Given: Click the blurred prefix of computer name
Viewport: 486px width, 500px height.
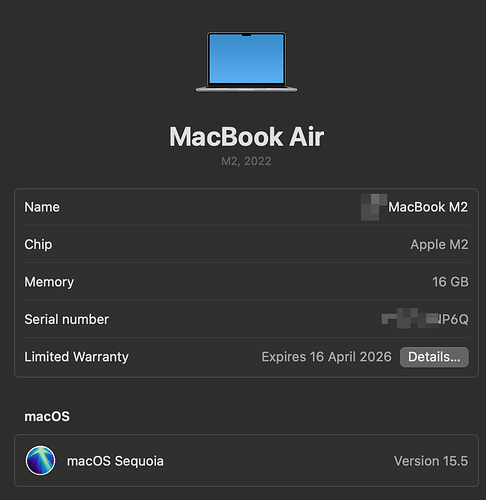Looking at the screenshot, I should coord(374,207).
